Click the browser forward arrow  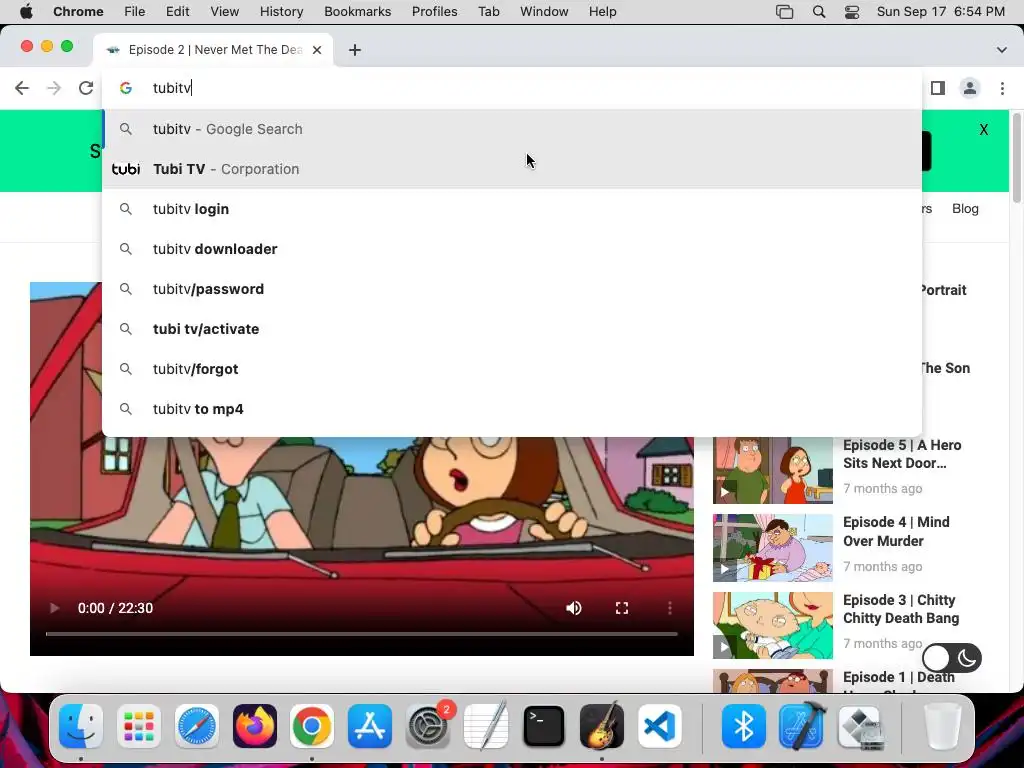[x=54, y=88]
